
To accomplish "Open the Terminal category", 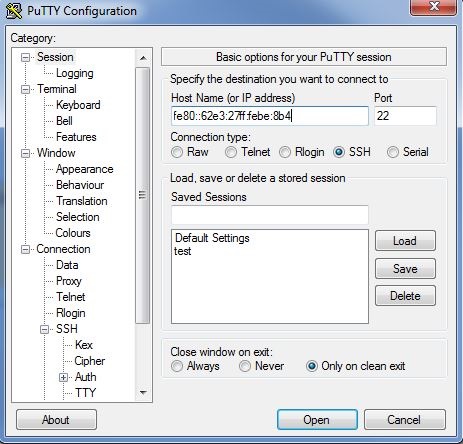I will (57, 89).
